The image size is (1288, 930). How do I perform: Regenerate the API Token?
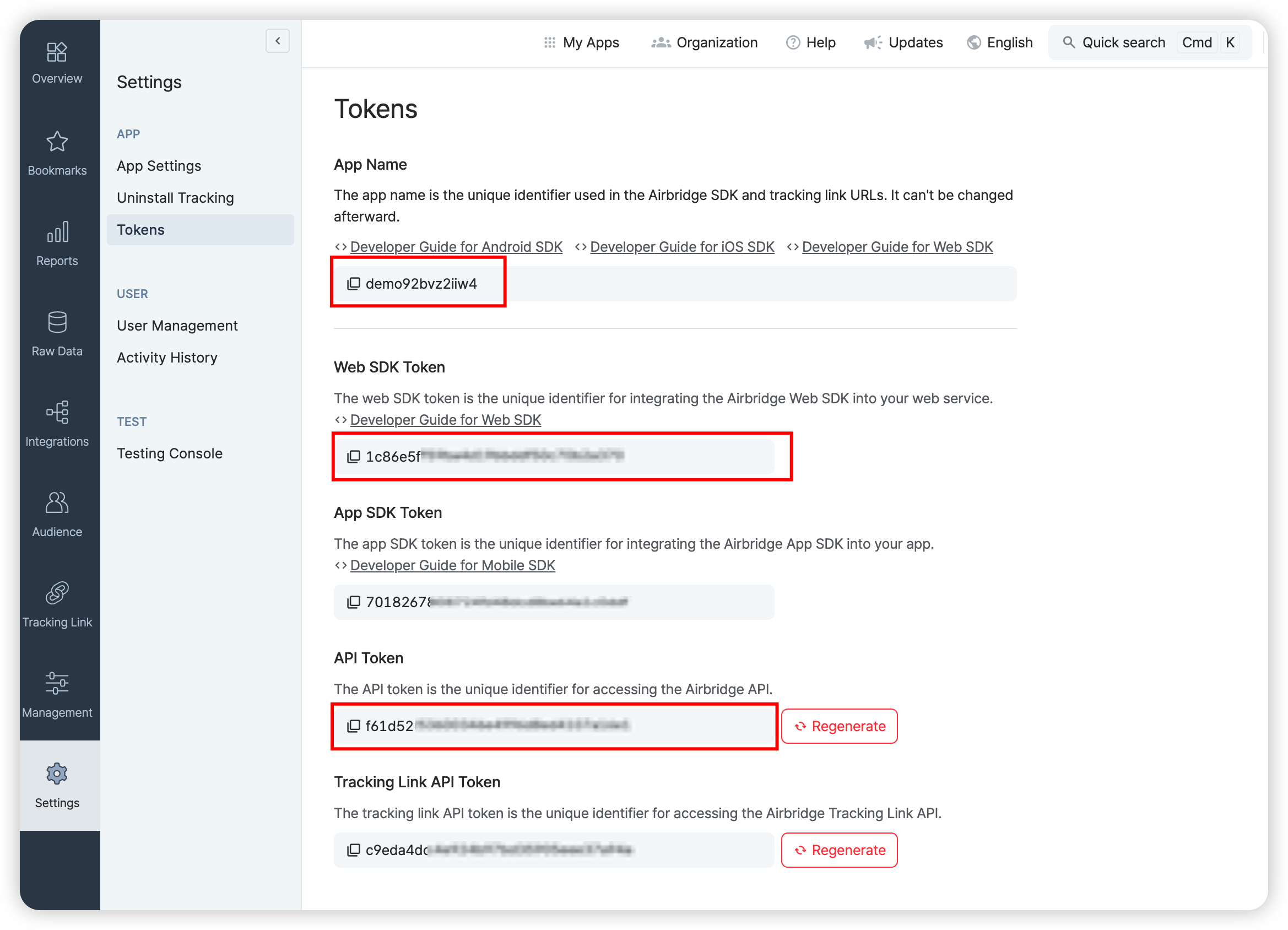click(x=839, y=726)
